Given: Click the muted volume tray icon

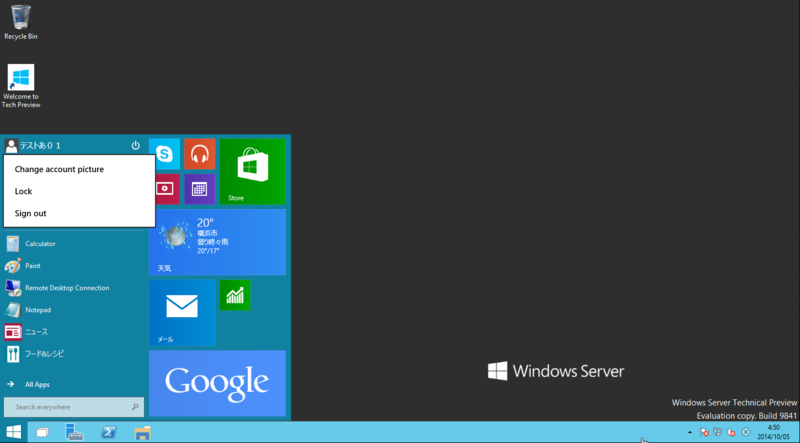Looking at the screenshot, I should (x=731, y=432).
